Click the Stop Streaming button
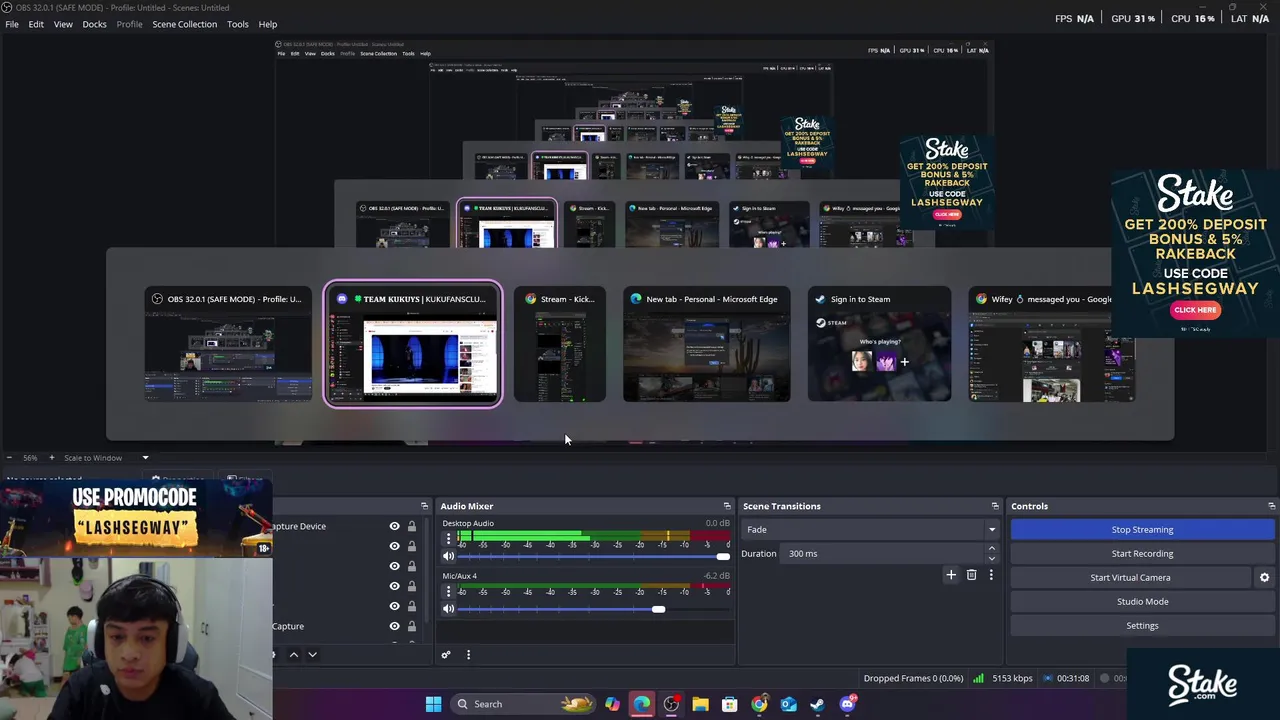 pyautogui.click(x=1142, y=530)
